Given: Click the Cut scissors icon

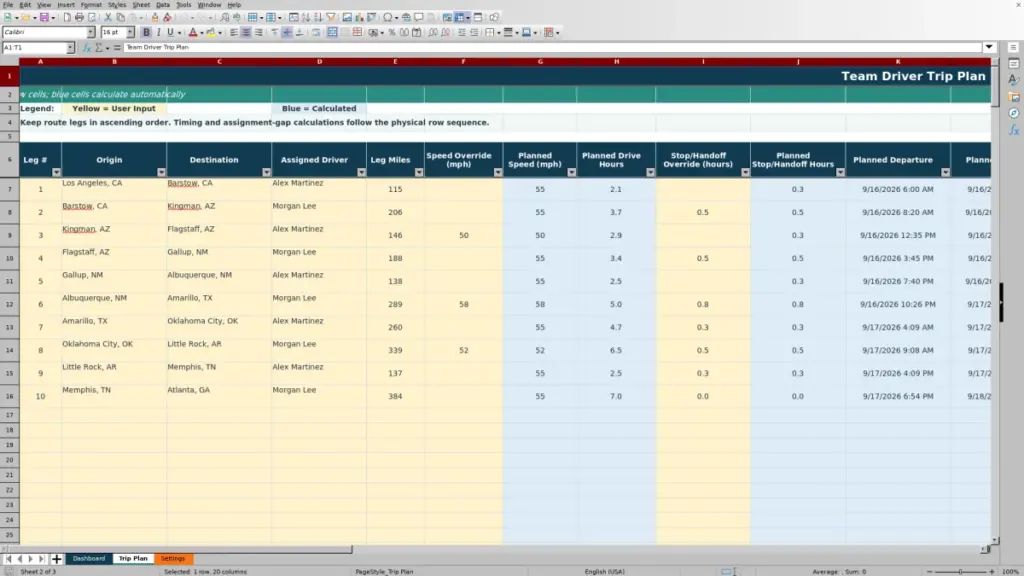Looking at the screenshot, I should tap(108, 18).
